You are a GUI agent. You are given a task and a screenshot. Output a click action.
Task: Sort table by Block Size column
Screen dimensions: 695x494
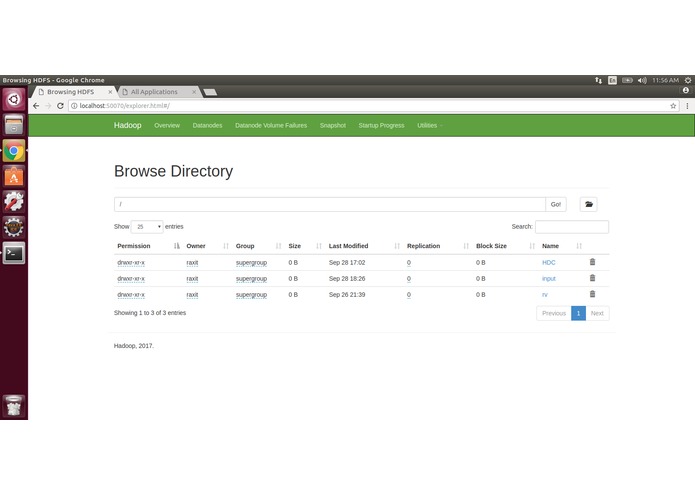click(505, 246)
